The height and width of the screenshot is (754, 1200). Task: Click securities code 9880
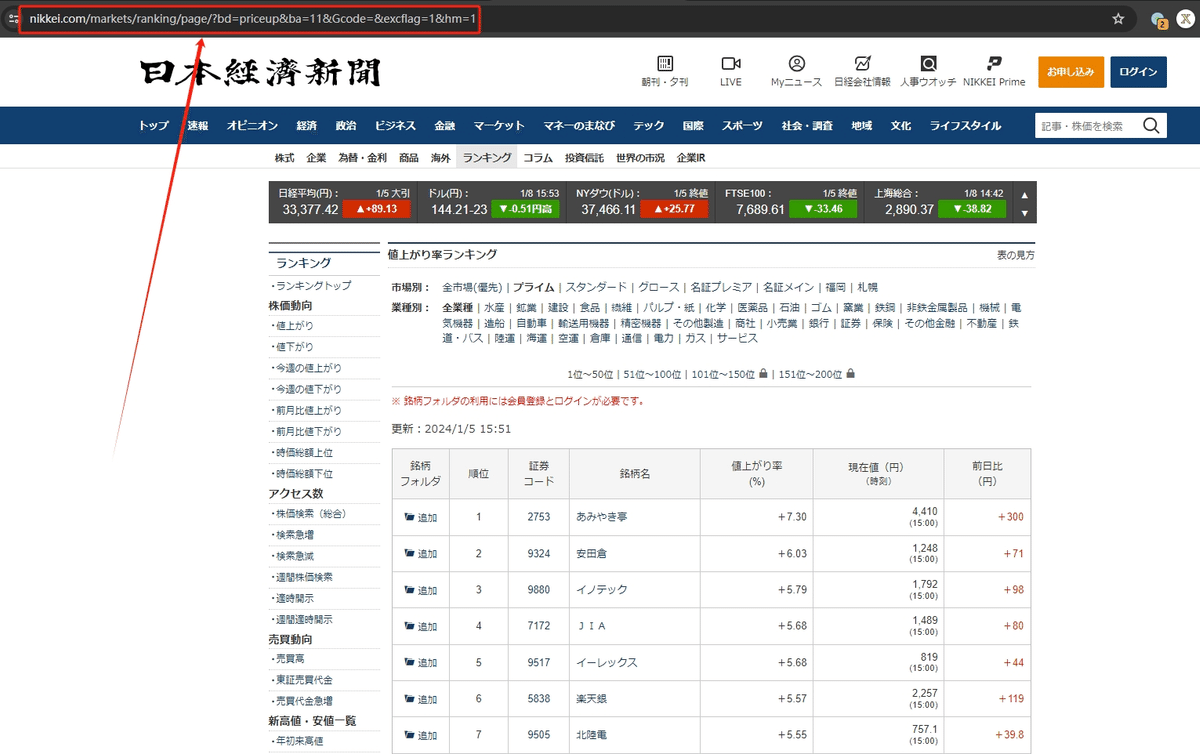[539, 590]
